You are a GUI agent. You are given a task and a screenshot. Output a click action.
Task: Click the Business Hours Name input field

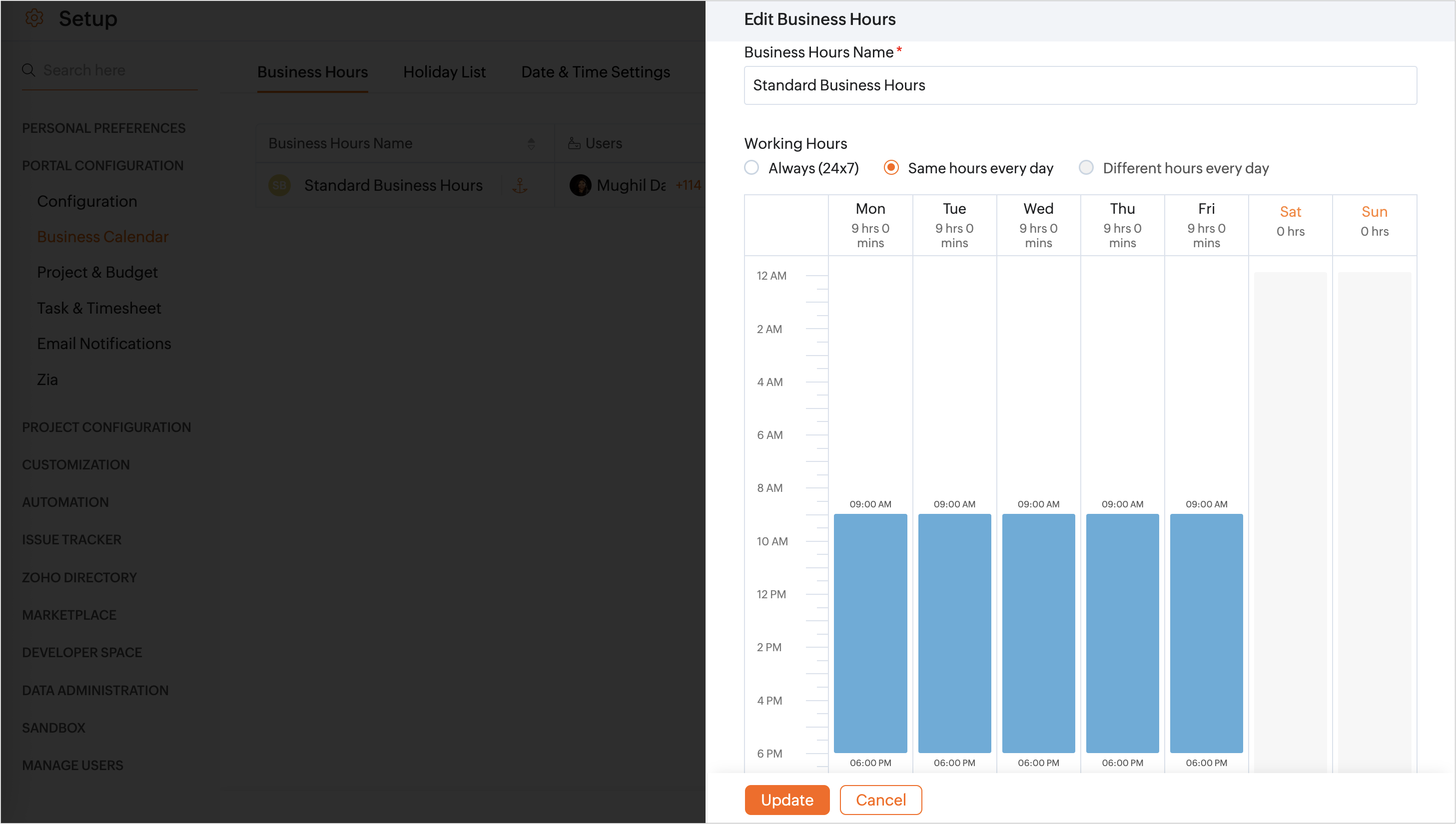pyautogui.click(x=1080, y=85)
